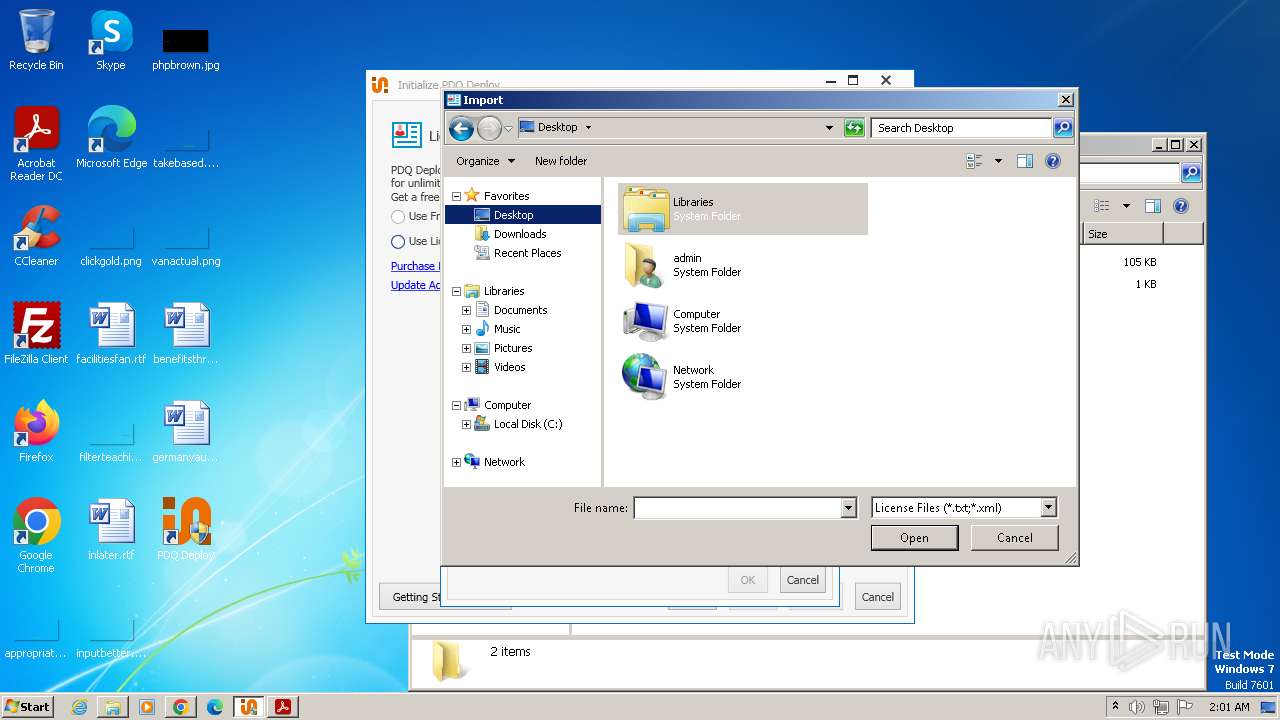
Task: Click the Search Desktop field
Action: pyautogui.click(x=962, y=128)
